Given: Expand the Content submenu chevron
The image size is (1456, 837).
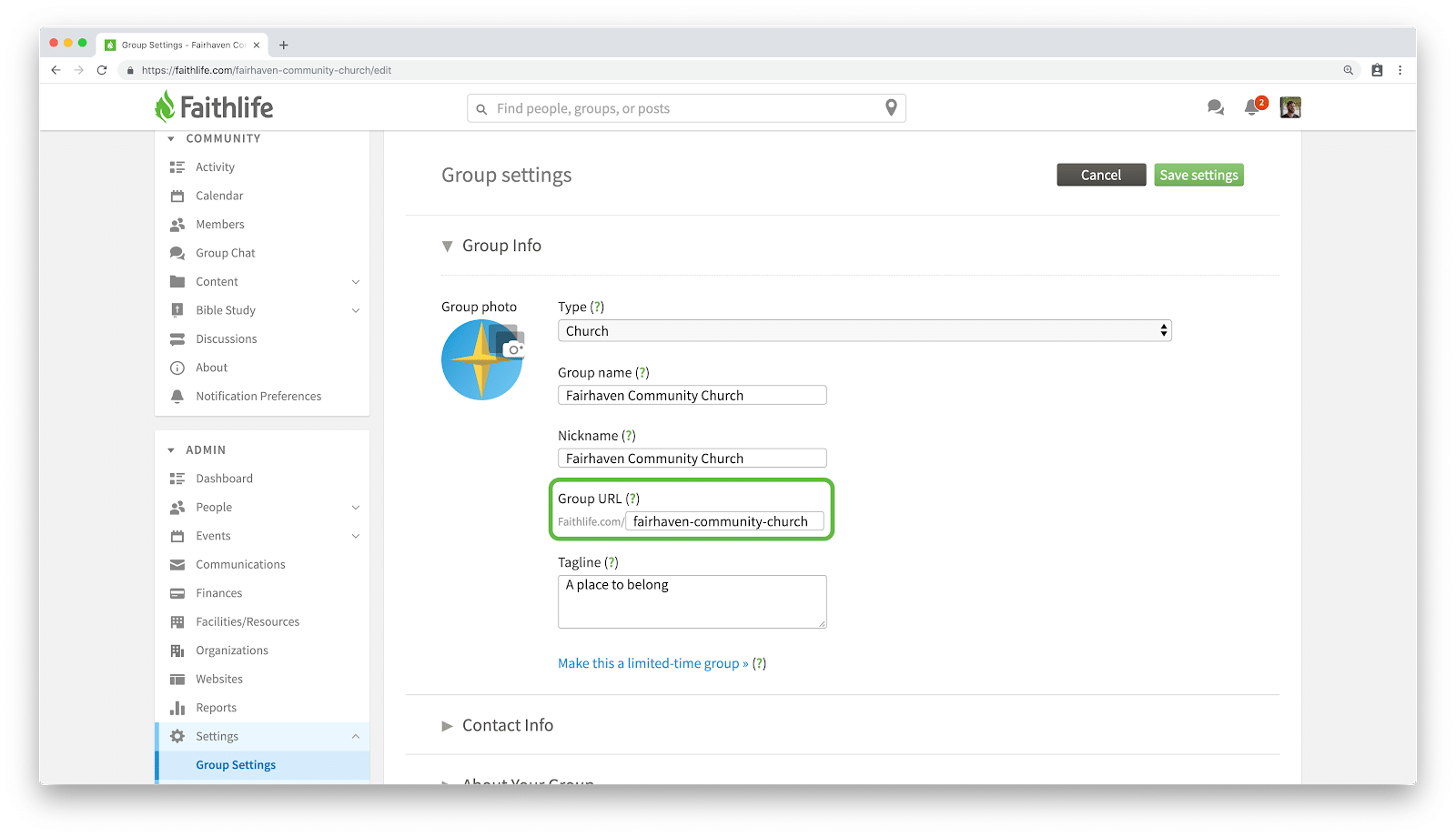Looking at the screenshot, I should [356, 282].
